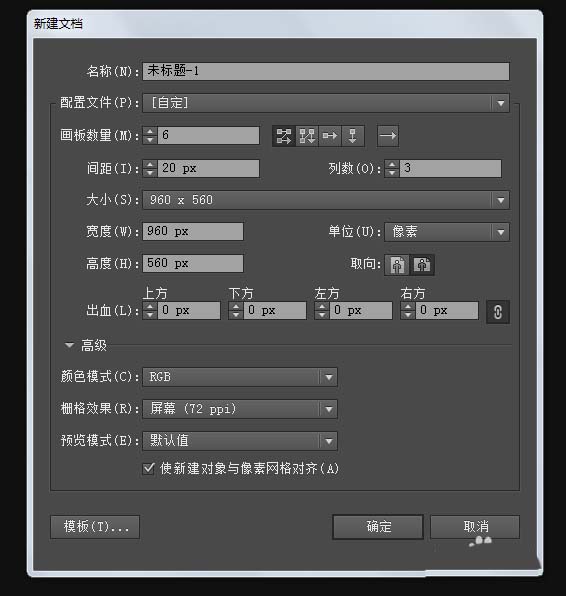Viewport: 566px width, 596px height.
Task: Choose arrange by row layout icon
Action: [330, 136]
